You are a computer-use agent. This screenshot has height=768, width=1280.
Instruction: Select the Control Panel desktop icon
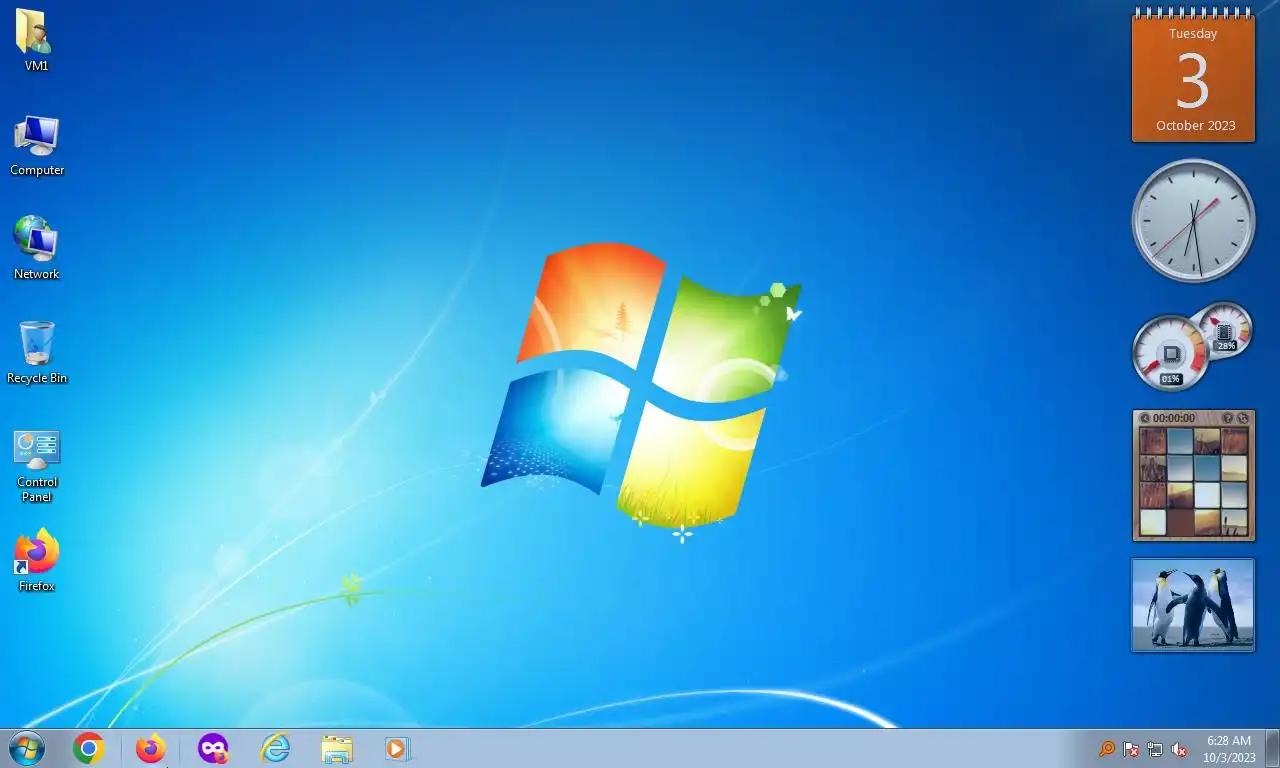coord(37,465)
